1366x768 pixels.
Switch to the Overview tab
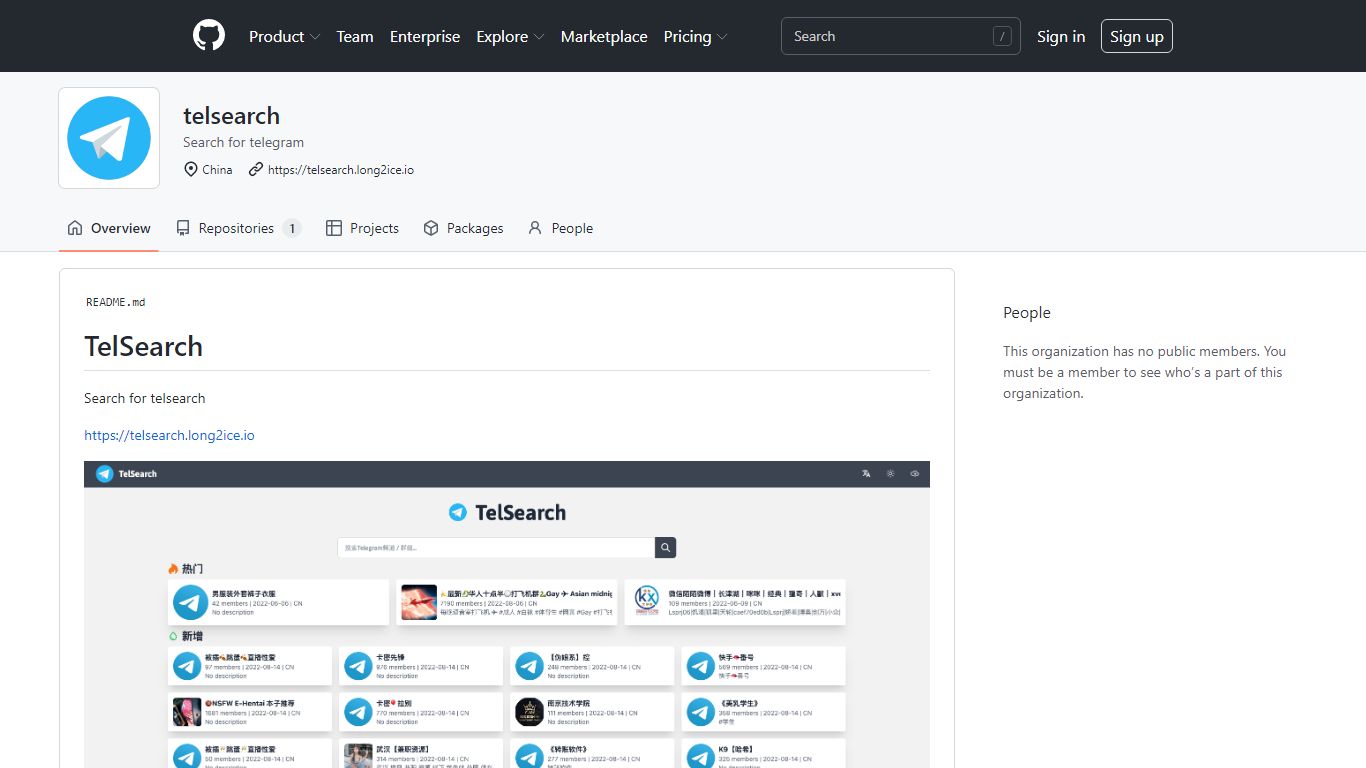tap(109, 228)
